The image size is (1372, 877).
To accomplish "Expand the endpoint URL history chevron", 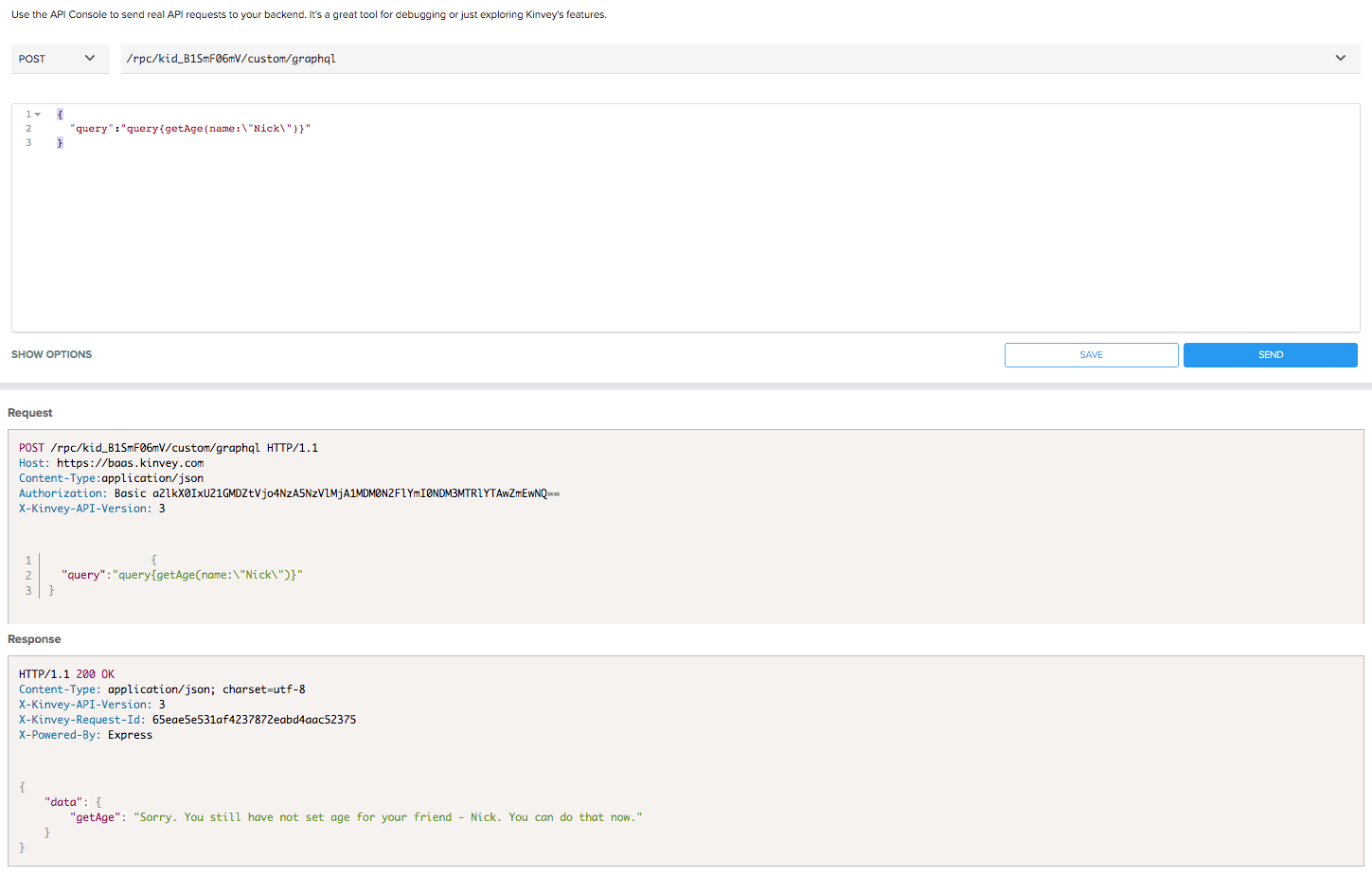I will click(1340, 59).
